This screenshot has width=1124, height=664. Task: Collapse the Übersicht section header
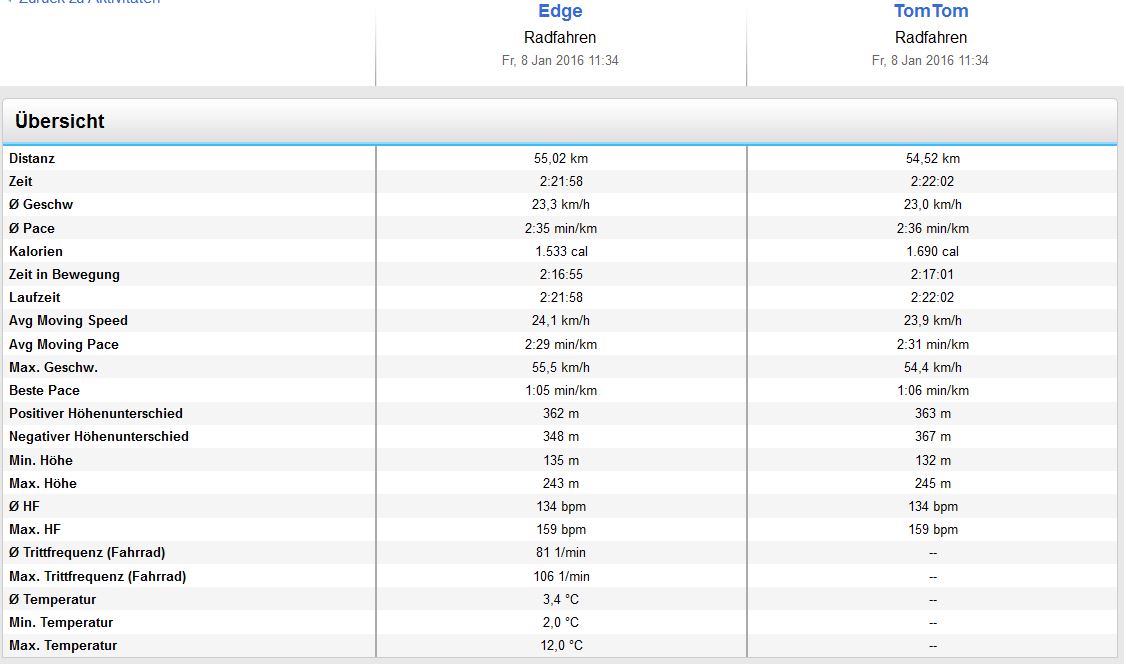(60, 122)
